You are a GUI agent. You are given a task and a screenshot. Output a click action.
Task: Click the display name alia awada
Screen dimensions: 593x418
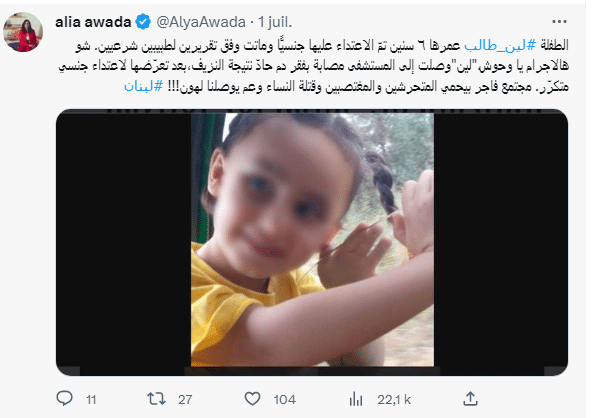coord(93,22)
